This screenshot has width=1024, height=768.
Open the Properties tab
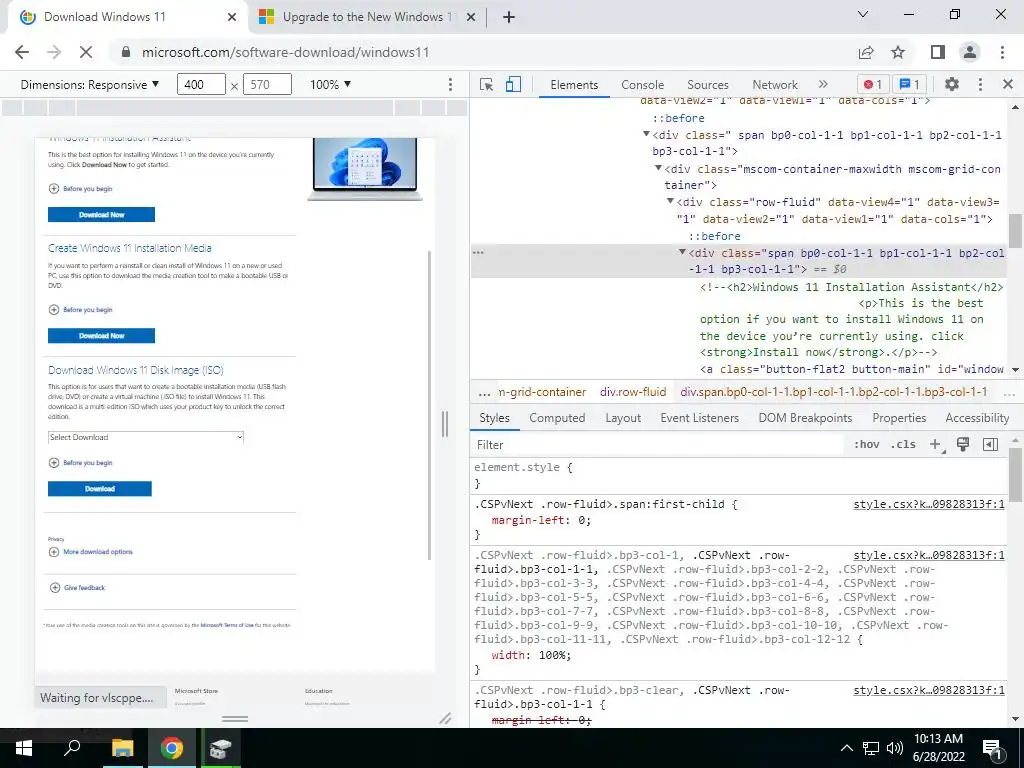point(899,418)
